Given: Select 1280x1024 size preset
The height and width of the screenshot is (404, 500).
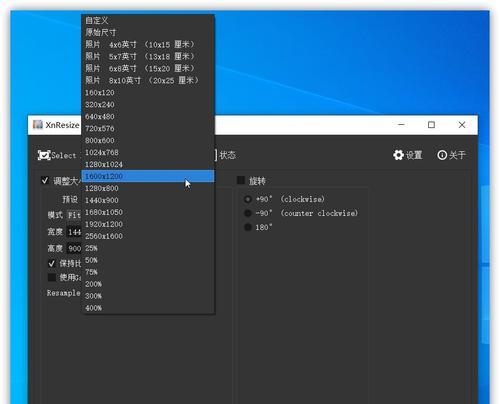Looking at the screenshot, I should pos(148,165).
